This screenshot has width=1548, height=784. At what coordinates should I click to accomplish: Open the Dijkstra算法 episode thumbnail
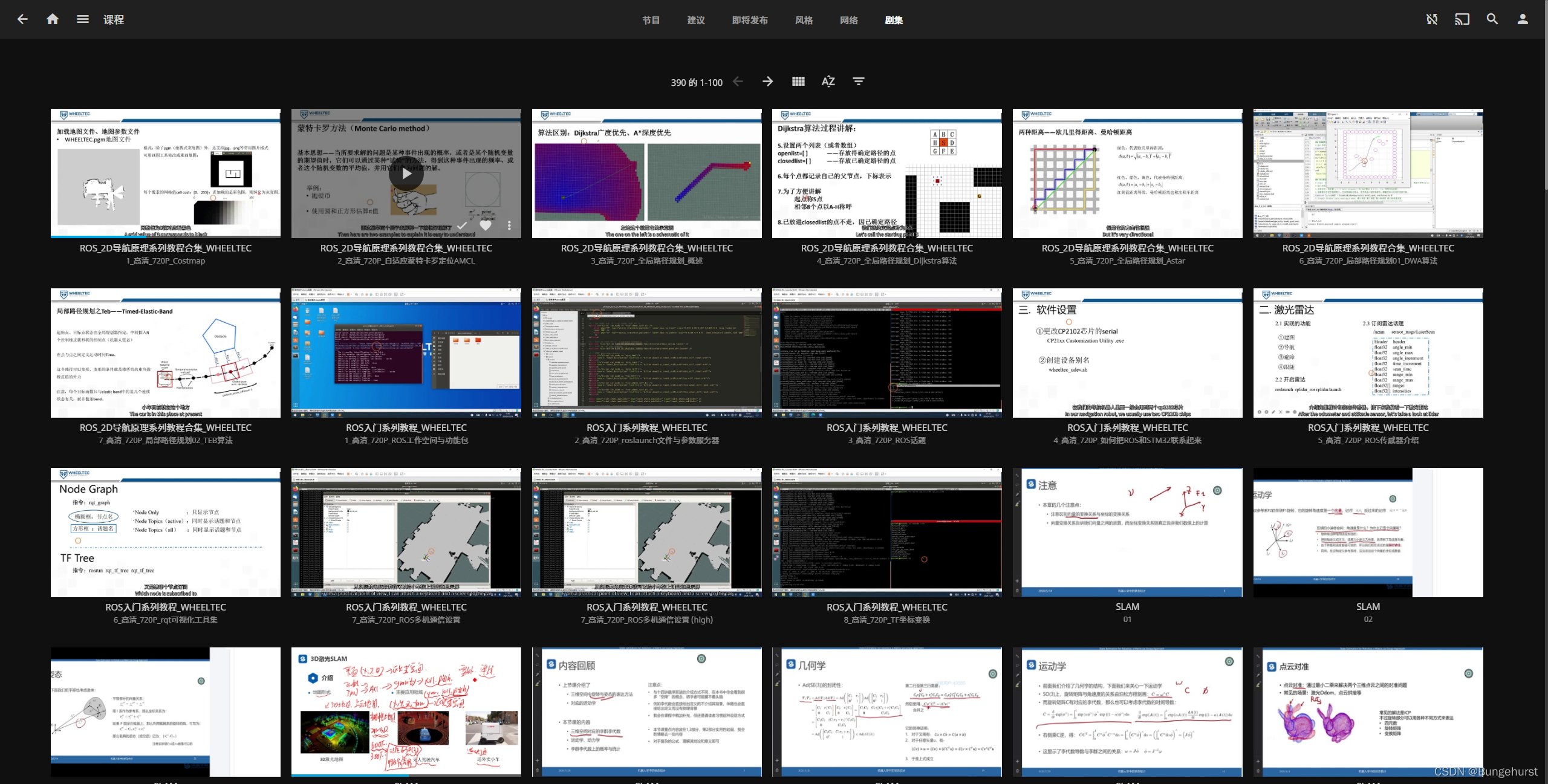tap(886, 173)
